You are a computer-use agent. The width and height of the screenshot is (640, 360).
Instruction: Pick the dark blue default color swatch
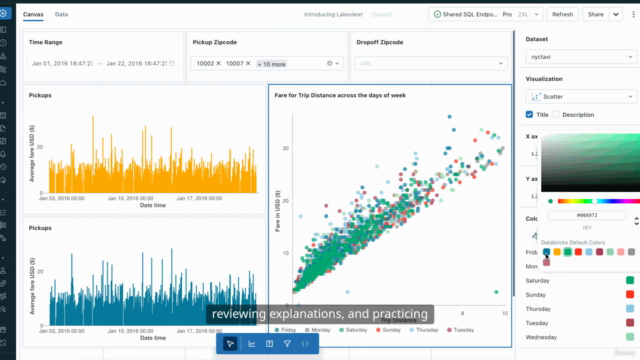547,252
